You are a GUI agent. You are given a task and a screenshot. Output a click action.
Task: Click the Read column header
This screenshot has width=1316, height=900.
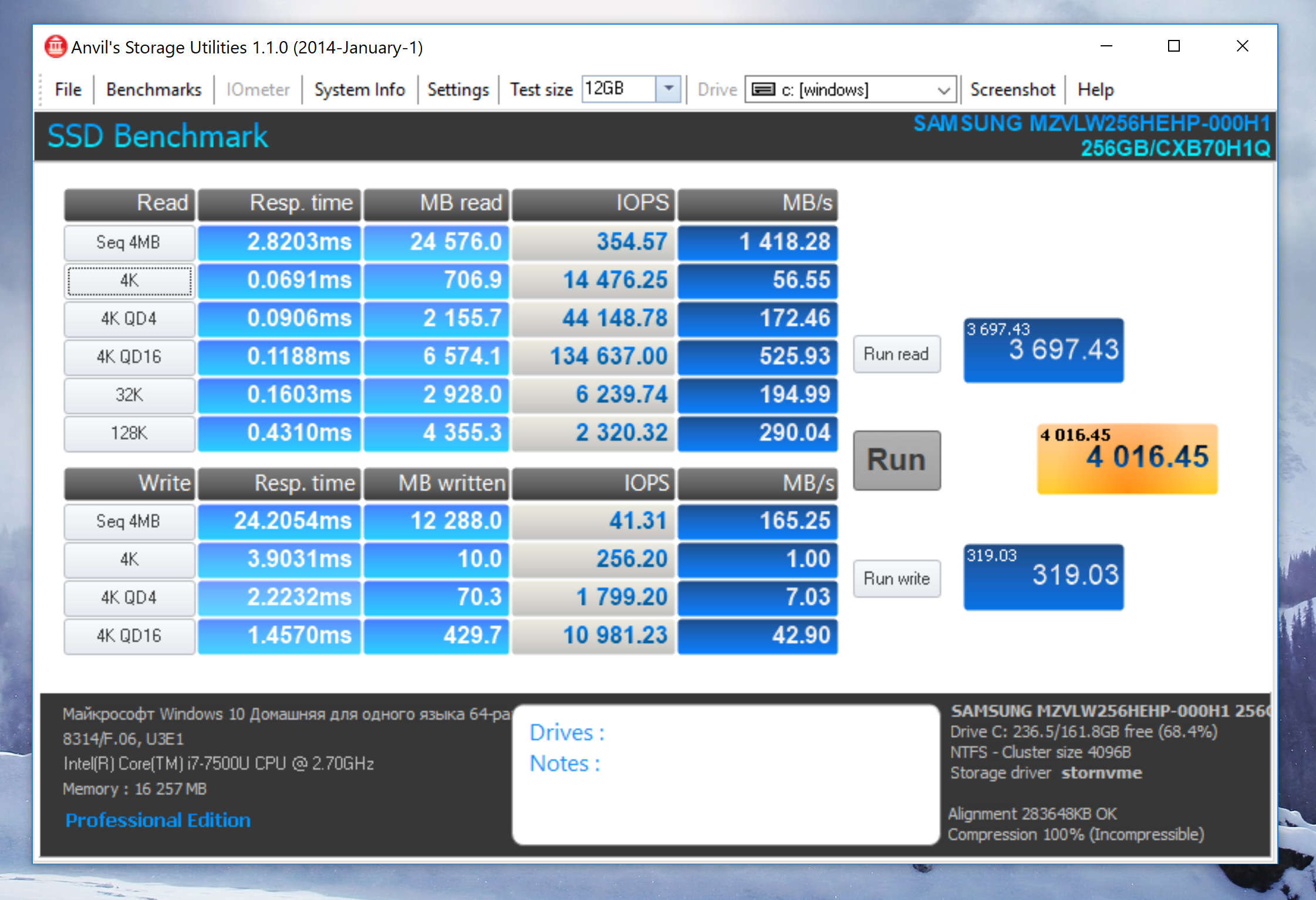click(x=129, y=204)
